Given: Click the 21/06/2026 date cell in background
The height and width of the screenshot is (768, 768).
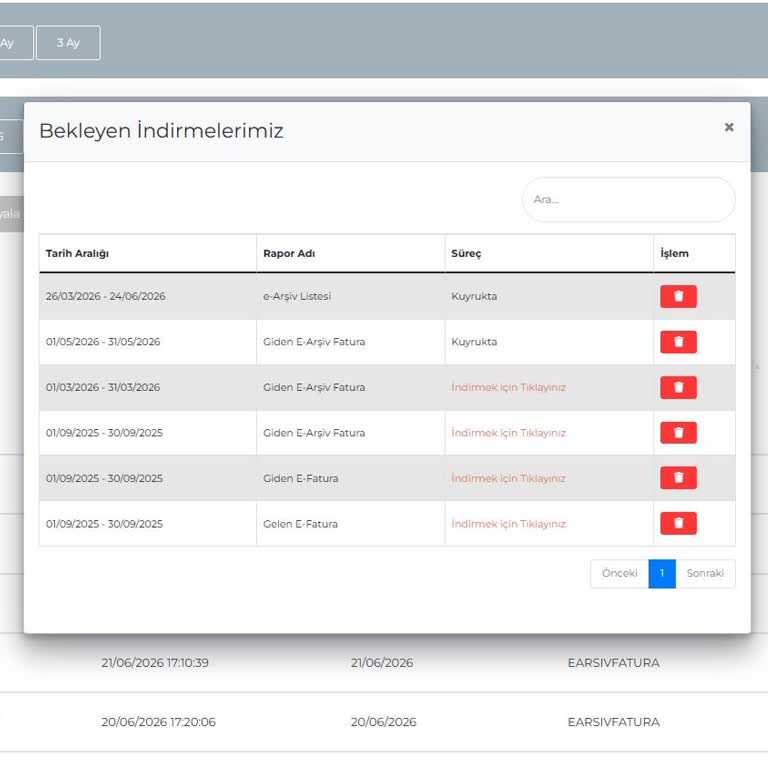Looking at the screenshot, I should pyautogui.click(x=382, y=663).
